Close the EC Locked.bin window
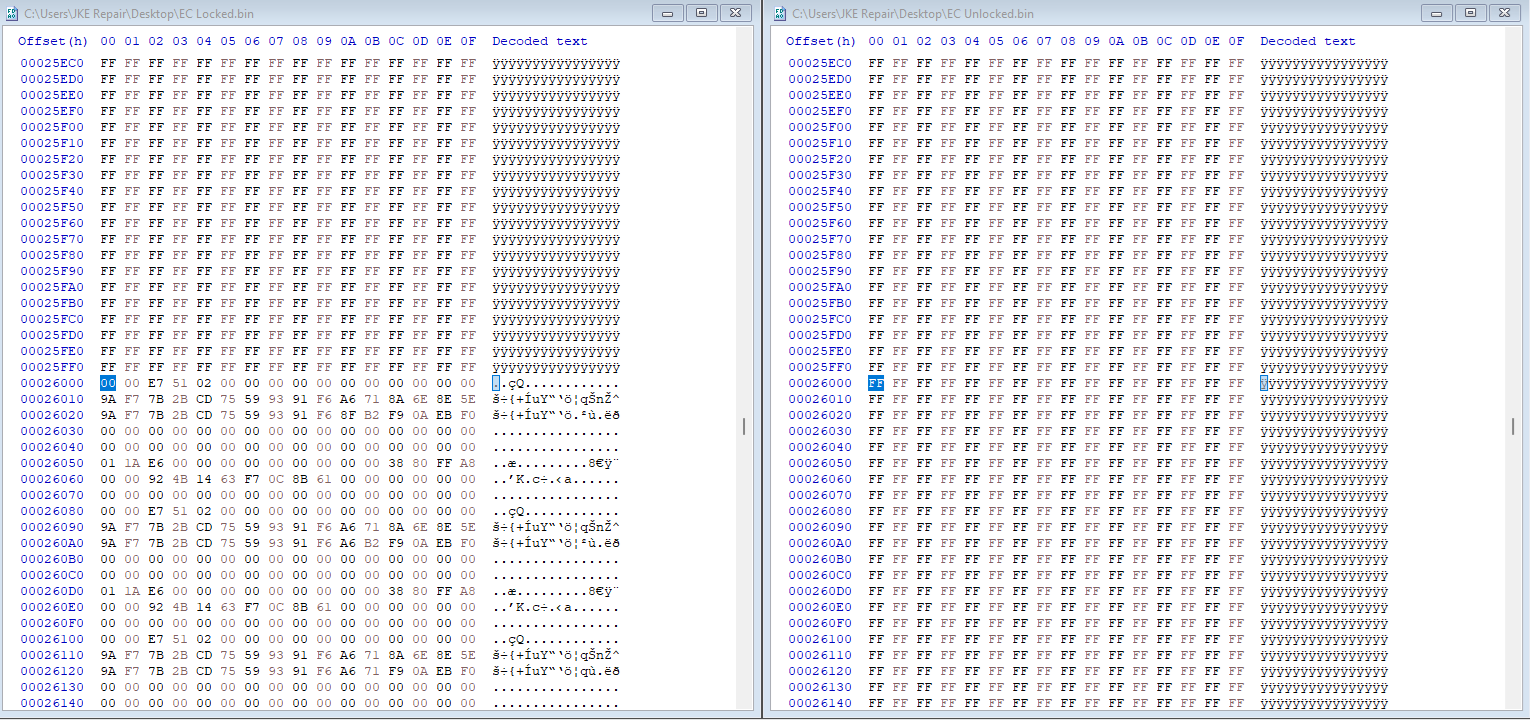 coord(735,13)
